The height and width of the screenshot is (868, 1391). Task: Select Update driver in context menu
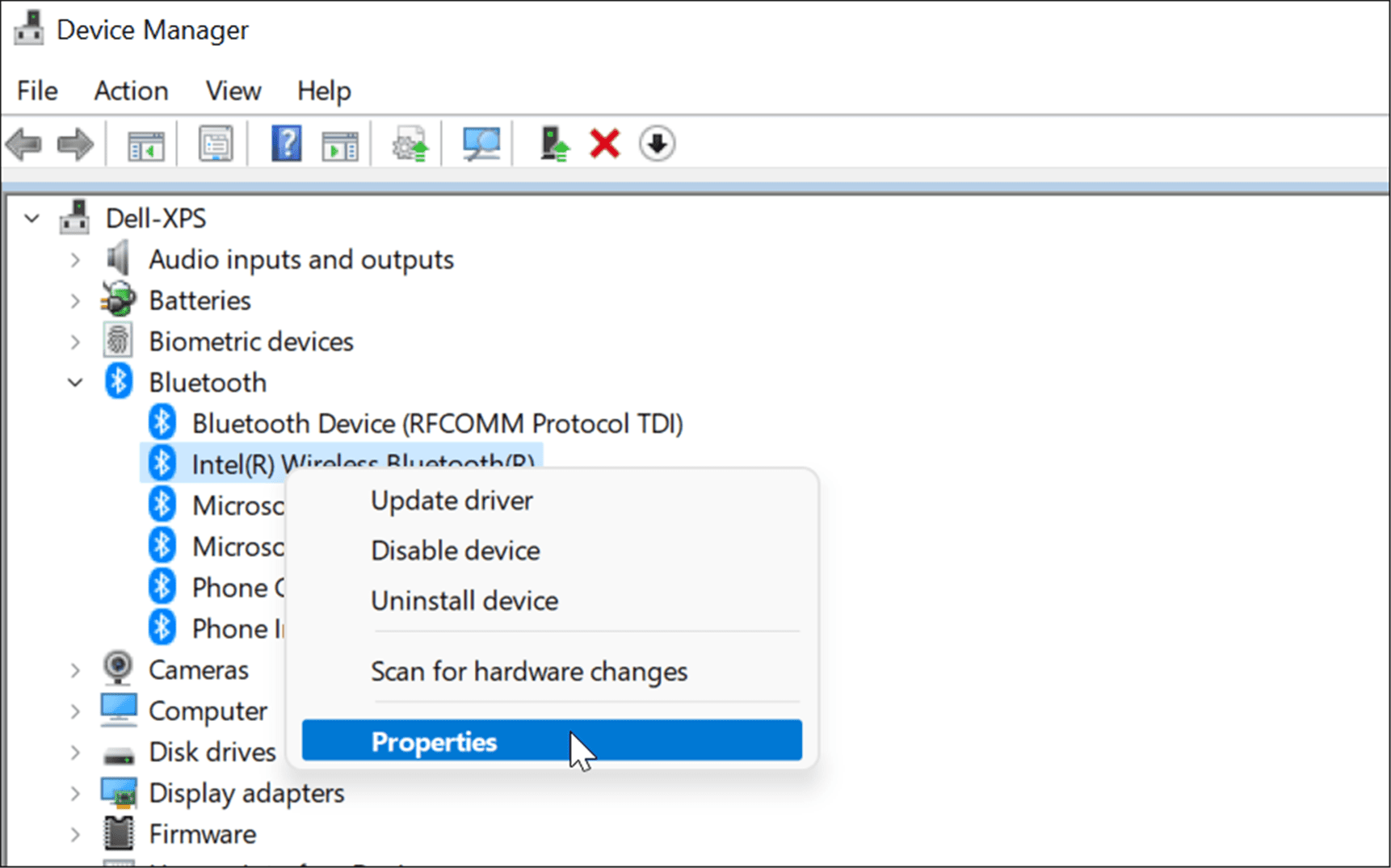[452, 501]
